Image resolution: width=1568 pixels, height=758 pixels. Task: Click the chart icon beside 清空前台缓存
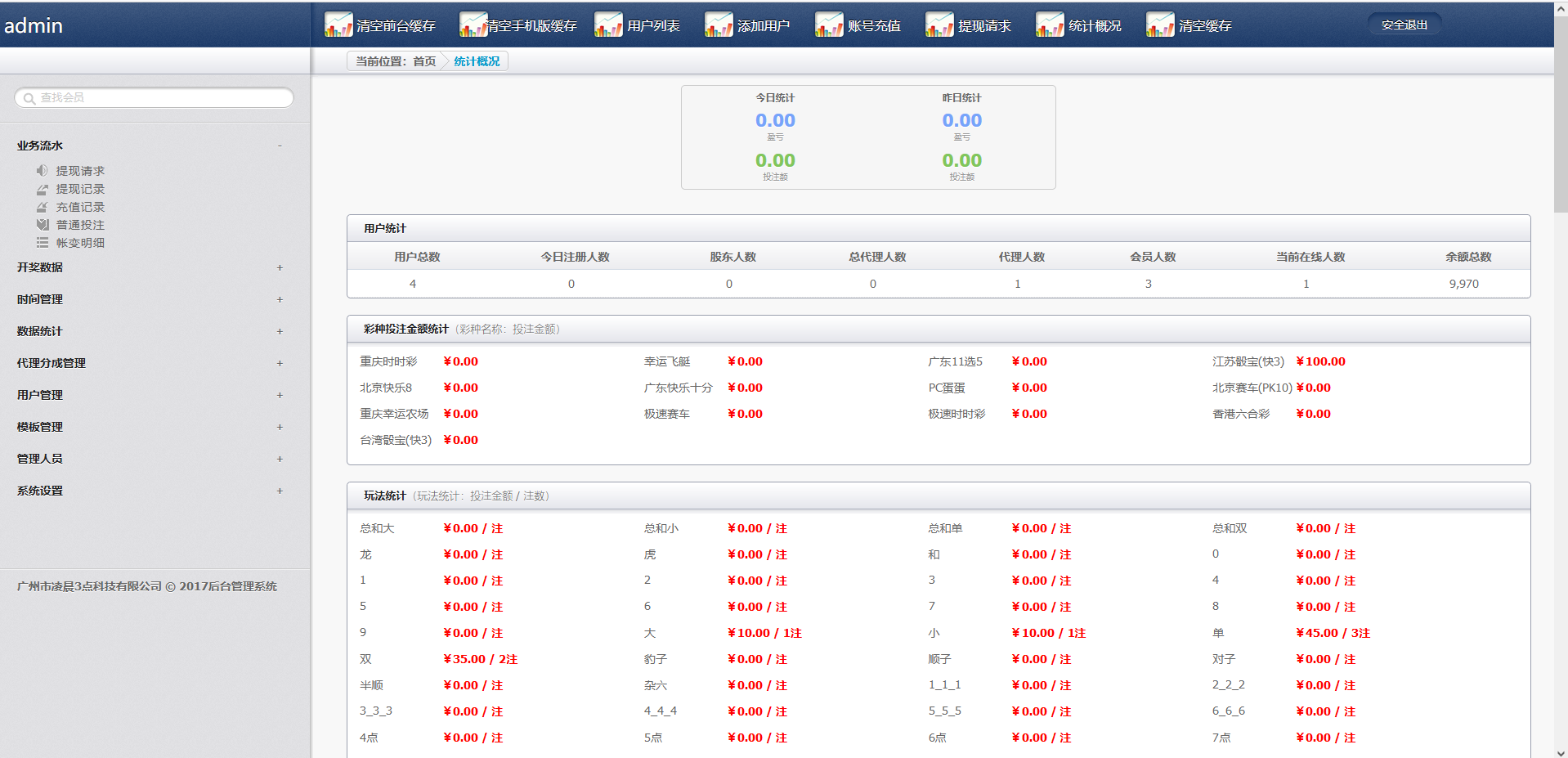[338, 25]
